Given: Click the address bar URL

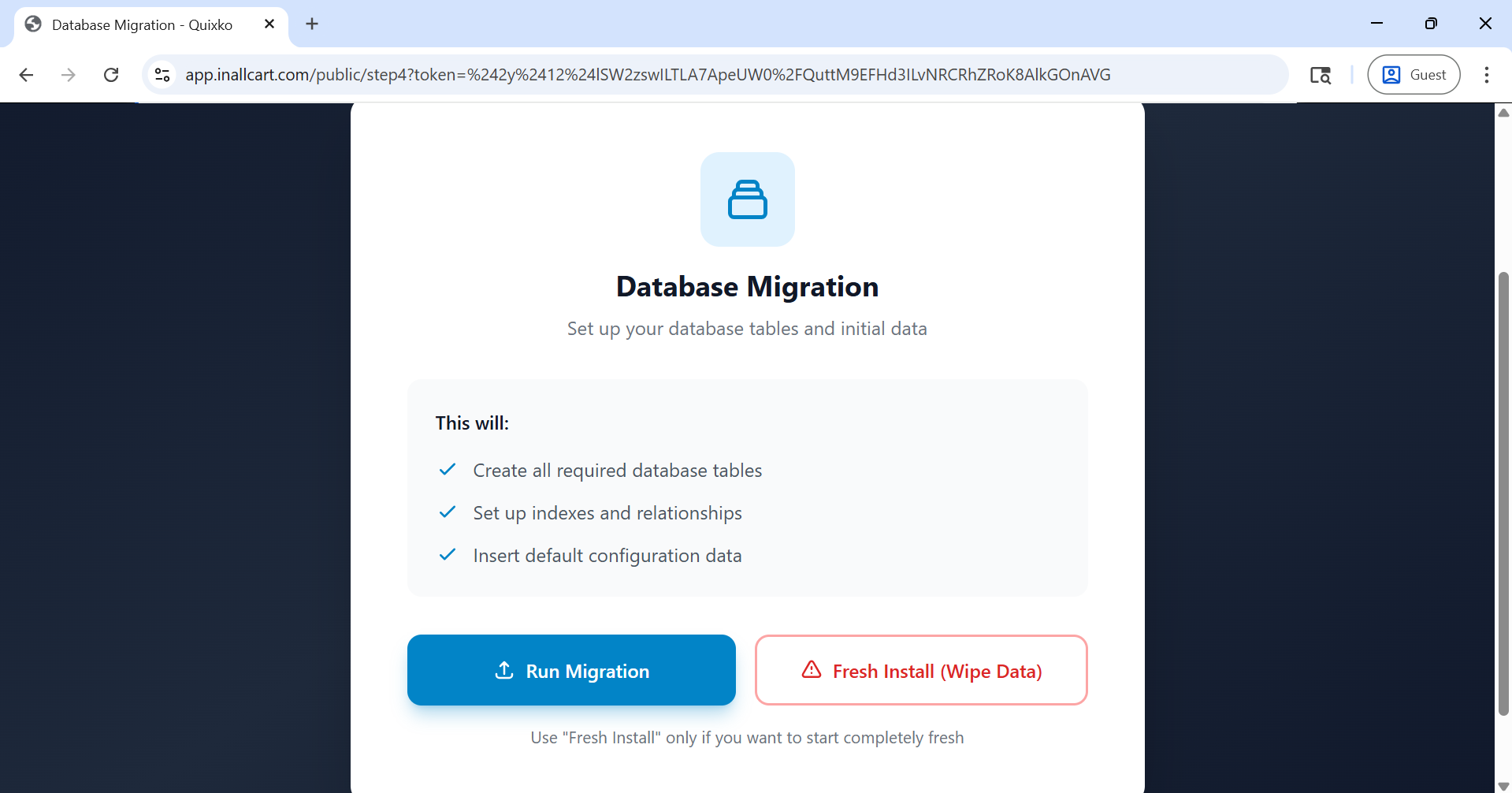Looking at the screenshot, I should (648, 75).
